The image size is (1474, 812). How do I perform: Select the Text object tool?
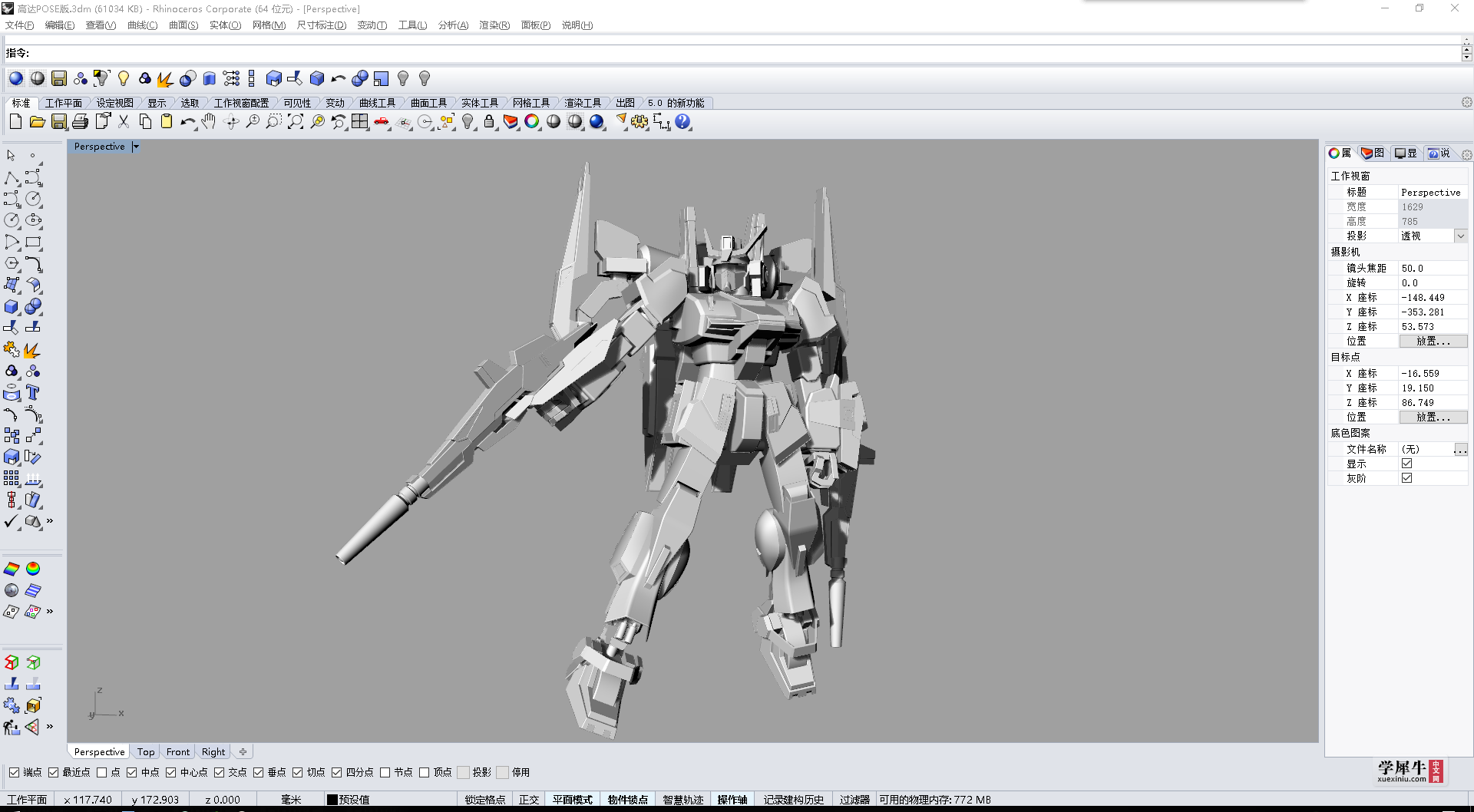[x=32, y=393]
